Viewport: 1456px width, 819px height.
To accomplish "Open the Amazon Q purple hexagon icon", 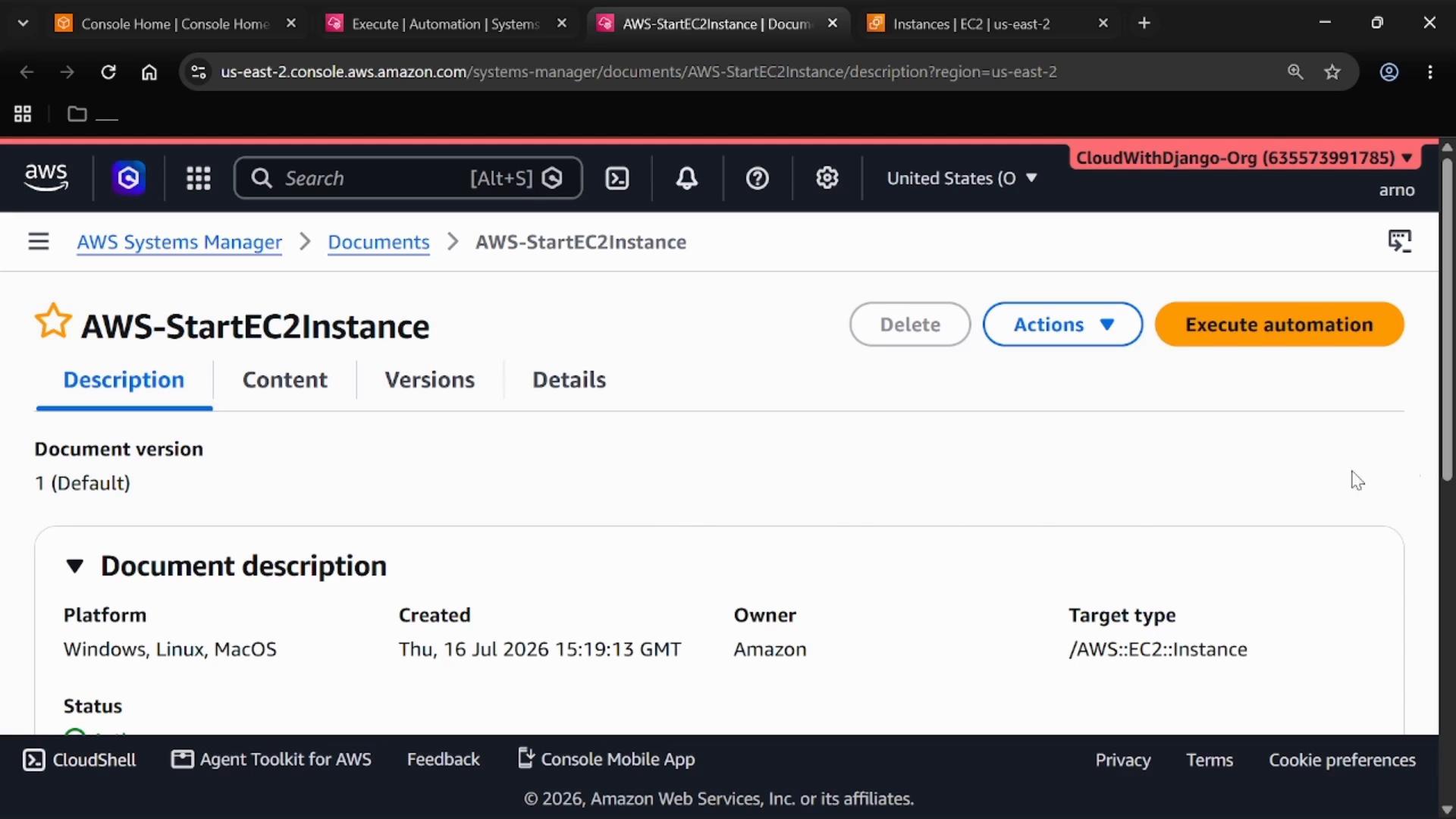I will tap(129, 178).
